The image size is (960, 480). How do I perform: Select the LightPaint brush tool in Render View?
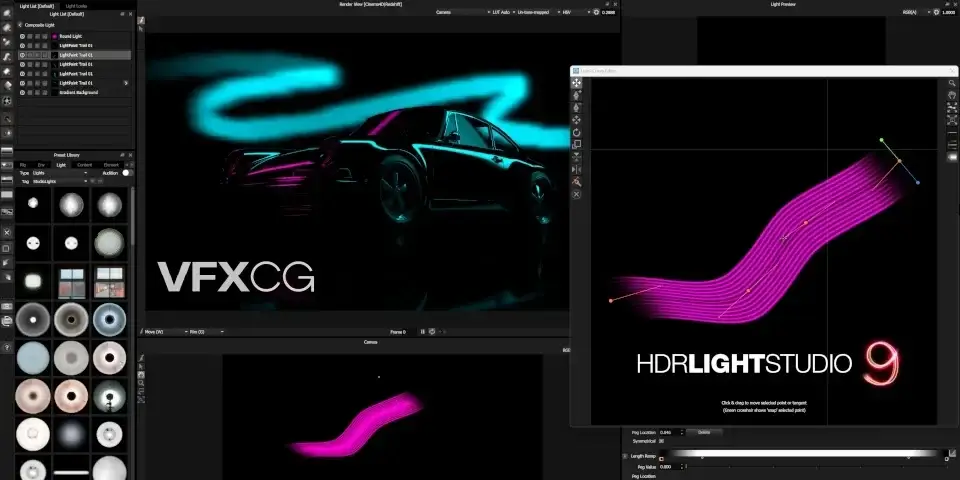tap(141, 20)
